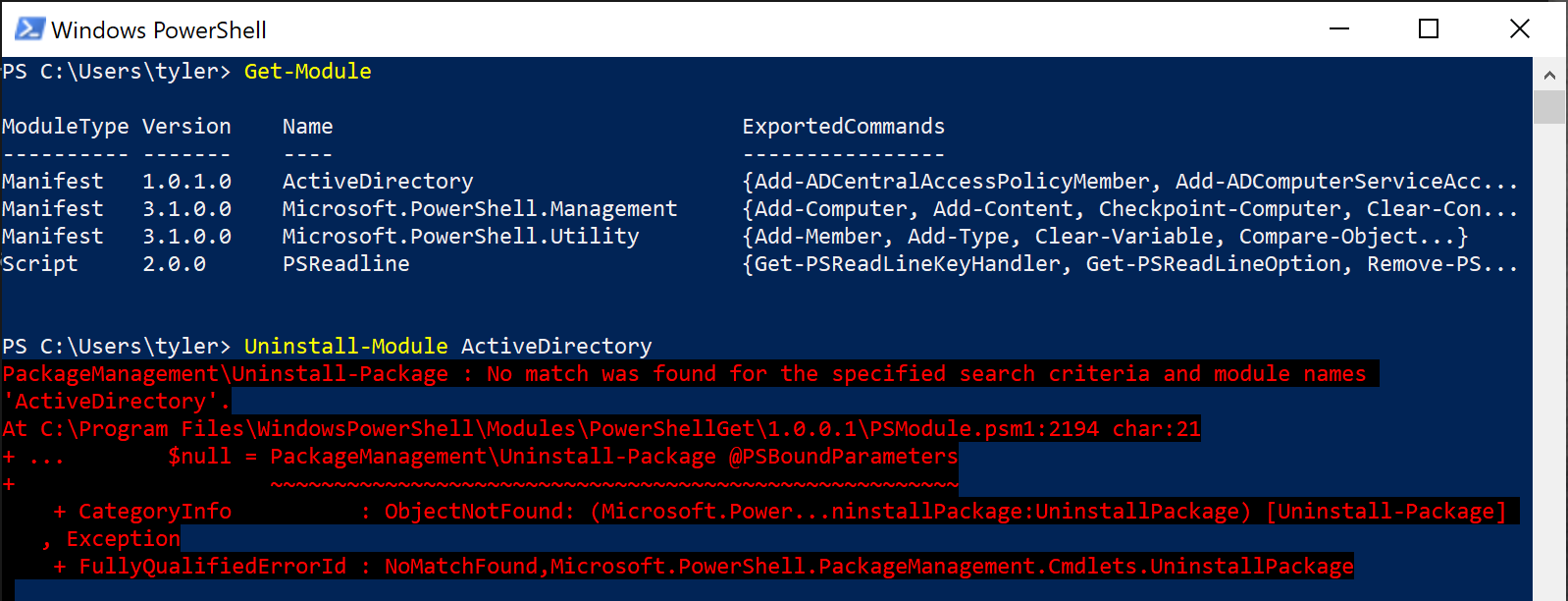Click the Microsoft.PowerShell.Management row
Image resolution: width=1568 pixels, height=601 pixels.
click(479, 207)
